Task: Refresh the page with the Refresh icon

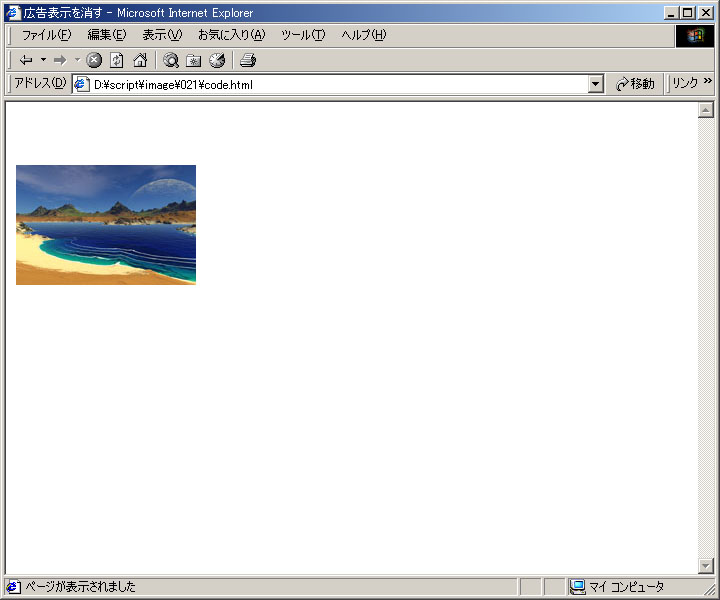Action: pos(117,60)
